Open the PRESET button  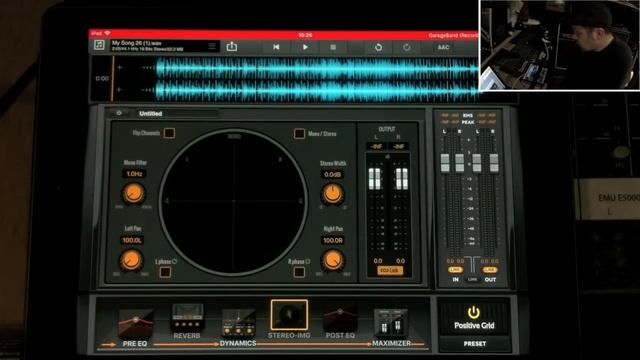click(x=475, y=344)
